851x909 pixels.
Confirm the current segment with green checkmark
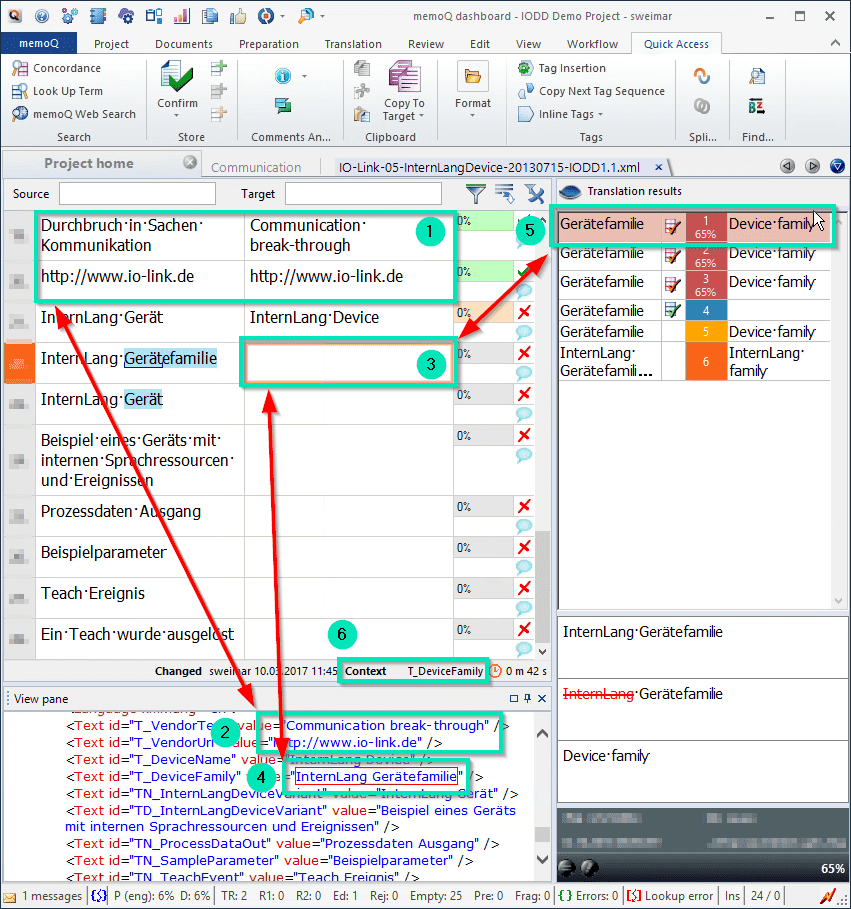coord(177,77)
